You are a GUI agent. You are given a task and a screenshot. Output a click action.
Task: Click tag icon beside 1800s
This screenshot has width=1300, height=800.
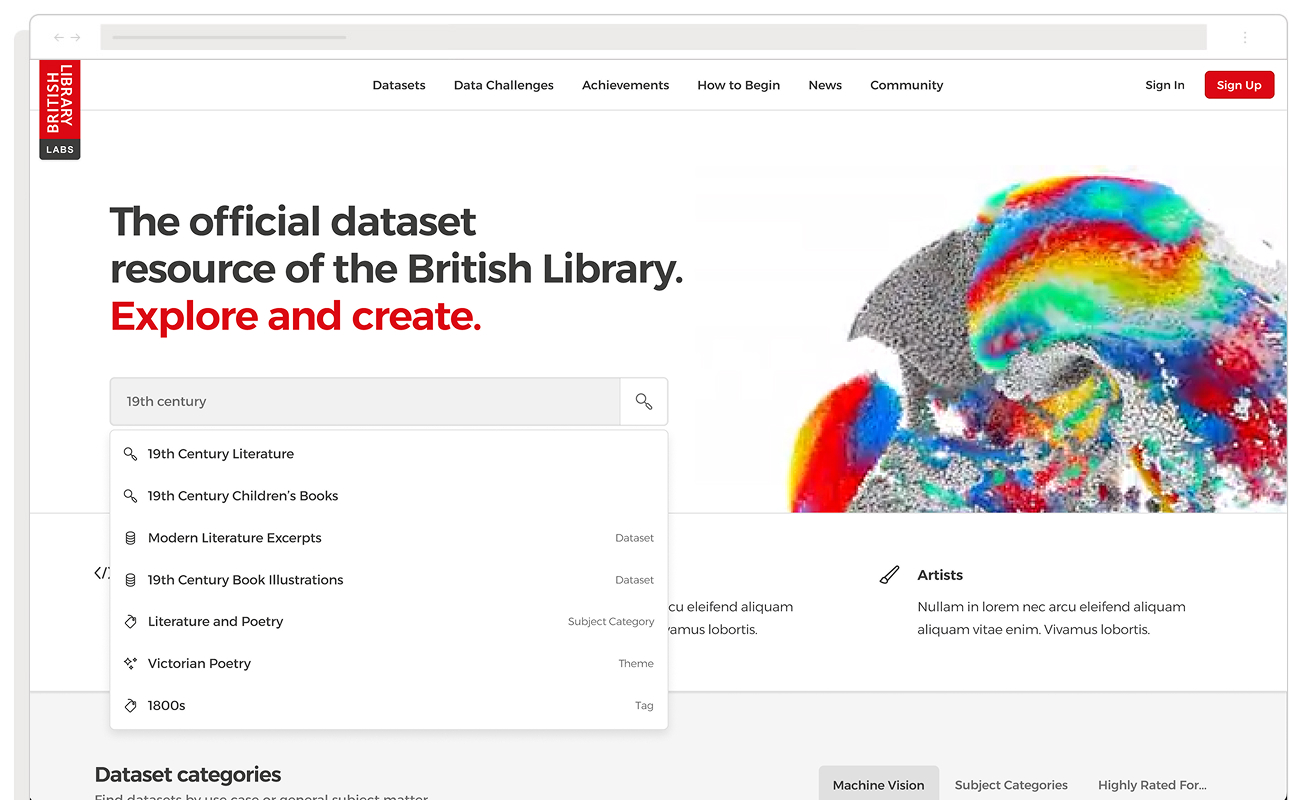click(x=130, y=706)
